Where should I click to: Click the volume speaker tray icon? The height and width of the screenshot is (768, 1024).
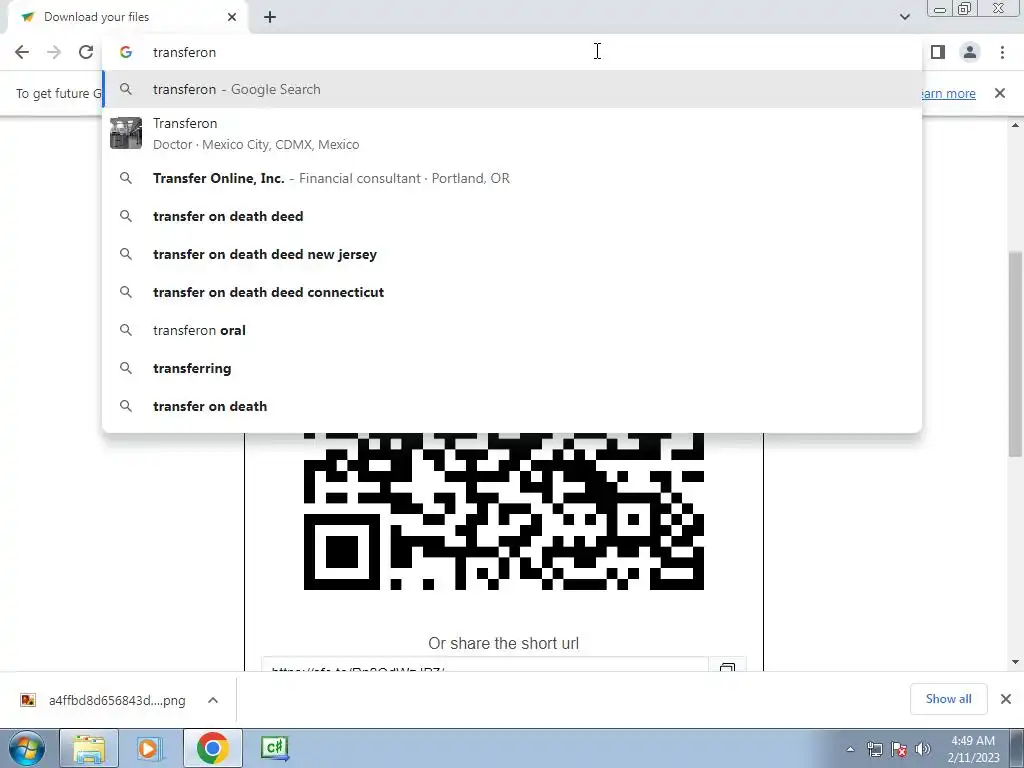pos(923,749)
